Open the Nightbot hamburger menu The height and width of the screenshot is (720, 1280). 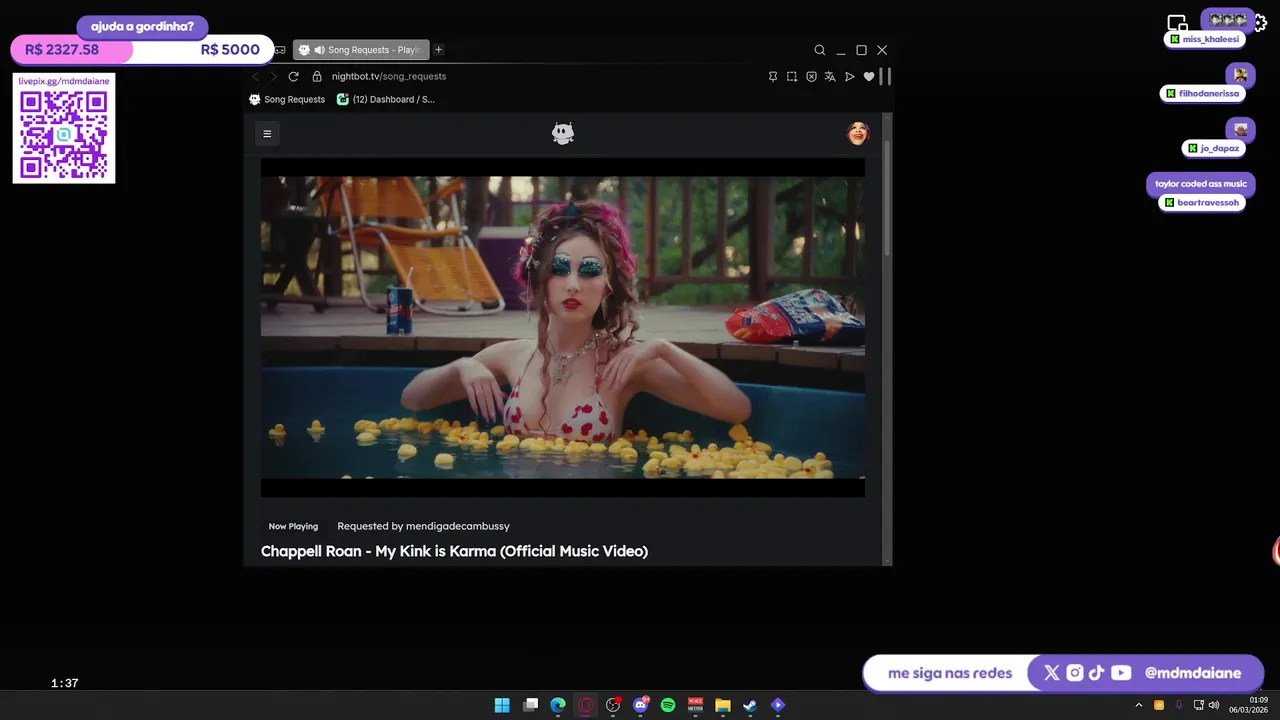click(x=267, y=133)
